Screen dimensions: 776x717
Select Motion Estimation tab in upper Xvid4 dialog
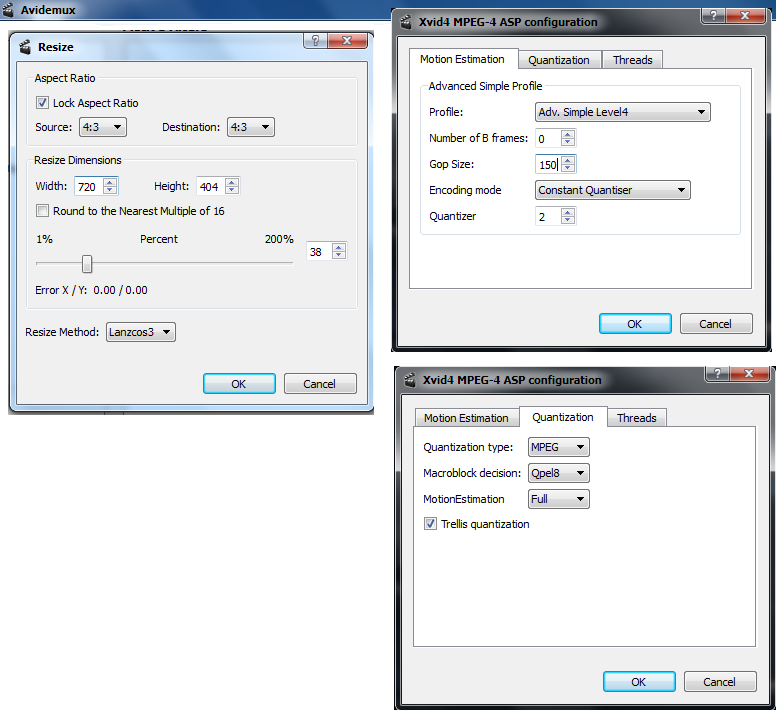coord(463,59)
